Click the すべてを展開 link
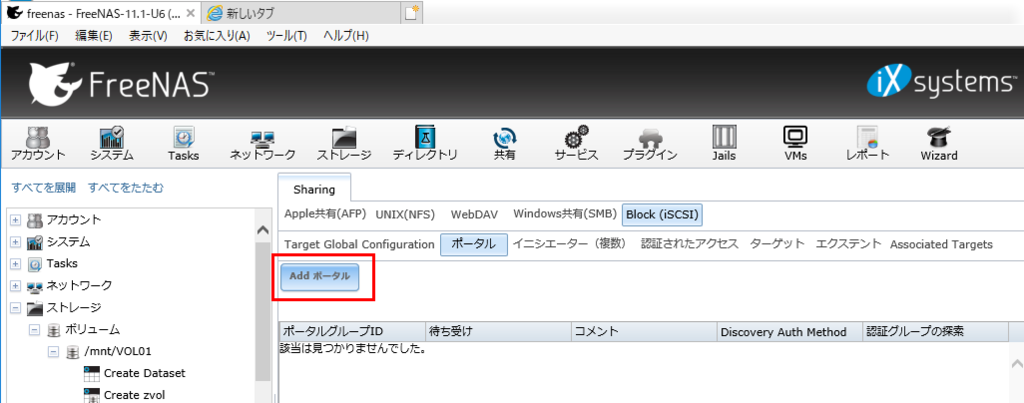The width and height of the screenshot is (1024, 403). pos(44,188)
